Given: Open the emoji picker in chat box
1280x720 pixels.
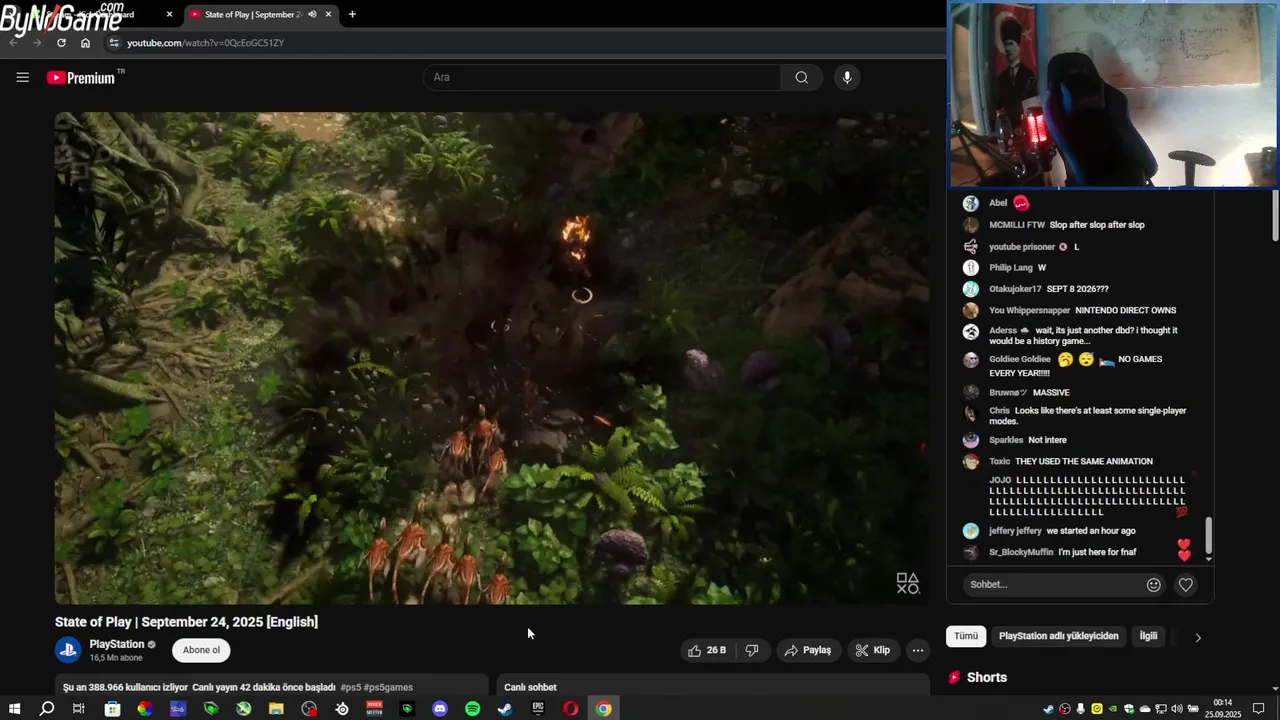Looking at the screenshot, I should coord(1153,585).
